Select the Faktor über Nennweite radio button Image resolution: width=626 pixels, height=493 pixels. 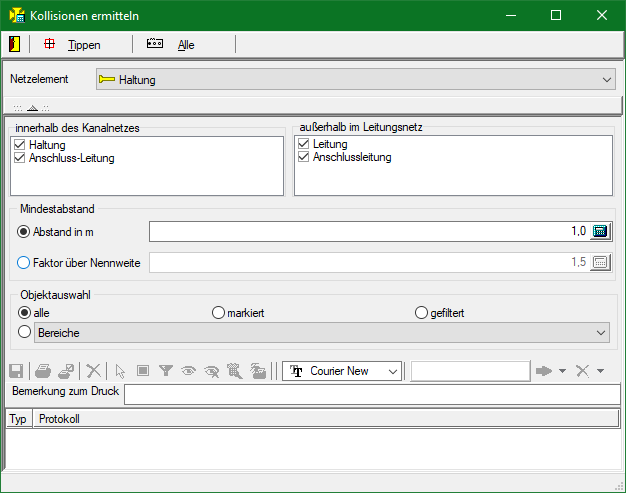click(x=25, y=263)
